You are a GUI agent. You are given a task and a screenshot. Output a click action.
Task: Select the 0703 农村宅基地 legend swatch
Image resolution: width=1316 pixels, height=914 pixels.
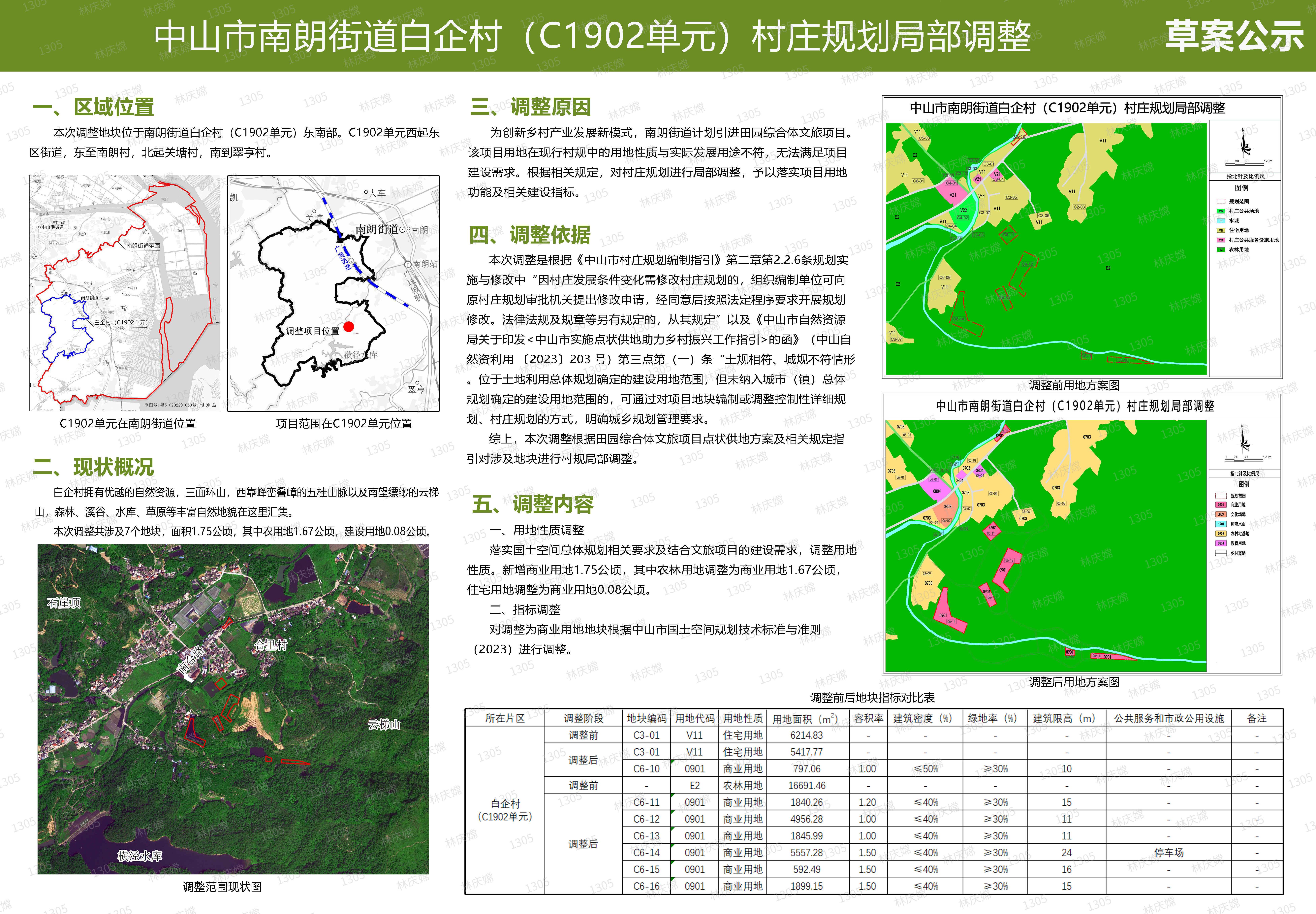click(1221, 534)
